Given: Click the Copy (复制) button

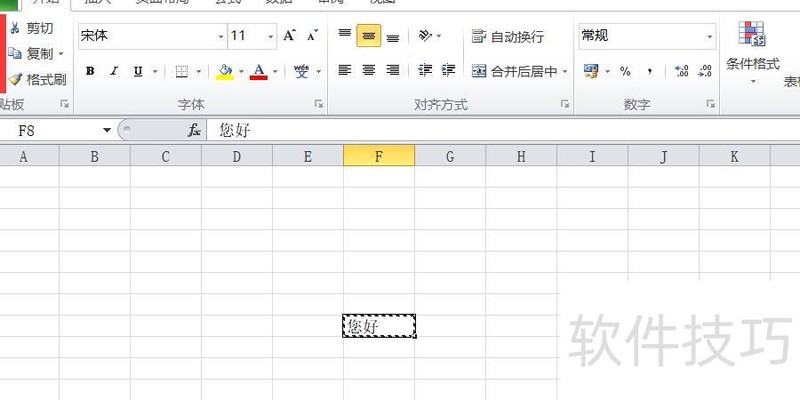Looking at the screenshot, I should [x=31, y=54].
